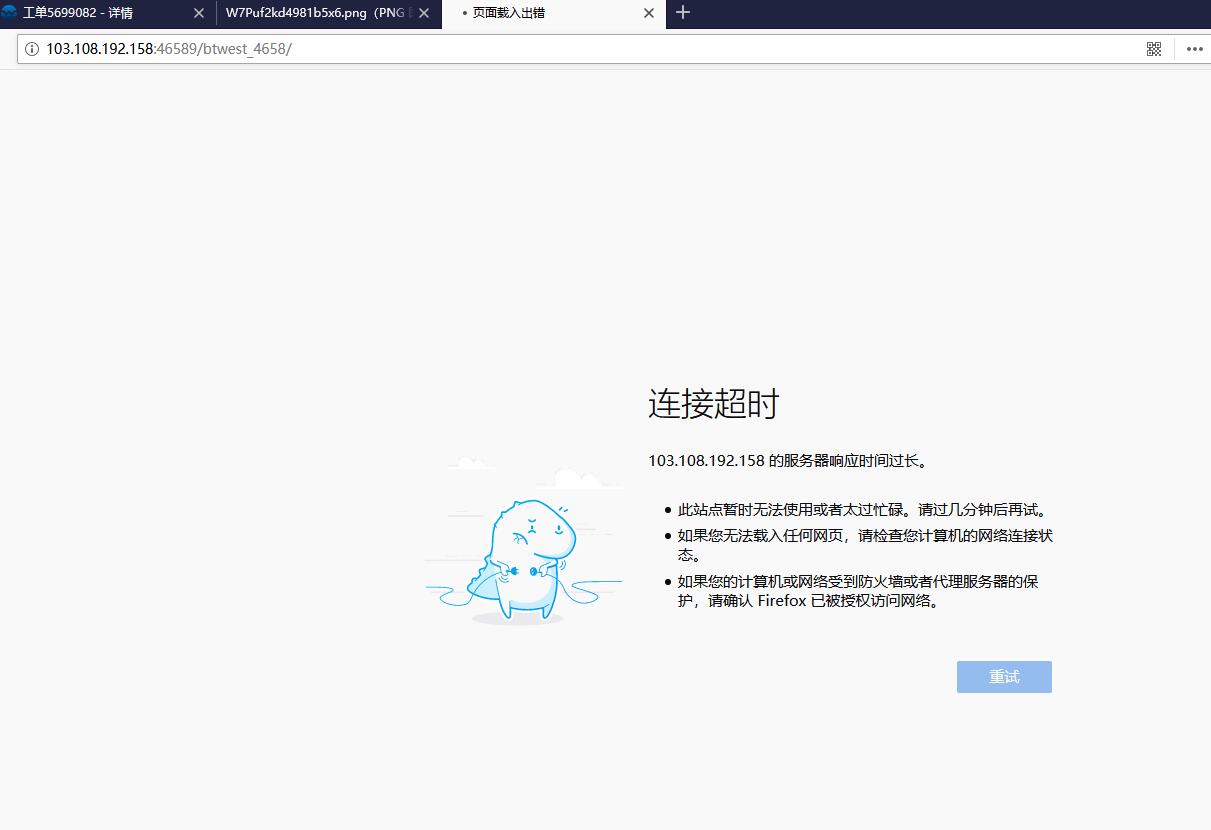Click the btwest_4658 path in the address bar
This screenshot has width=1211, height=830.
click(x=245, y=49)
